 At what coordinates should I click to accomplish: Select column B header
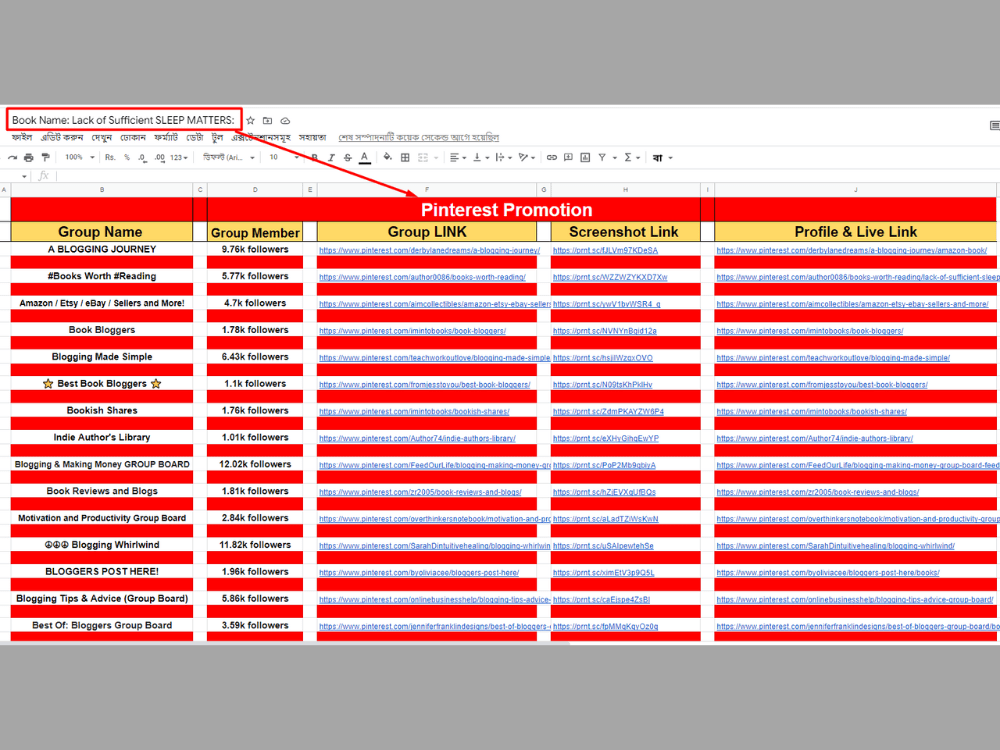pos(102,189)
